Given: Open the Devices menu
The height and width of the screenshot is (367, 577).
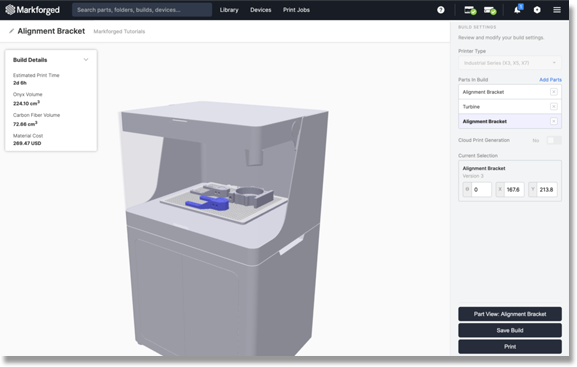Looking at the screenshot, I should (x=261, y=10).
